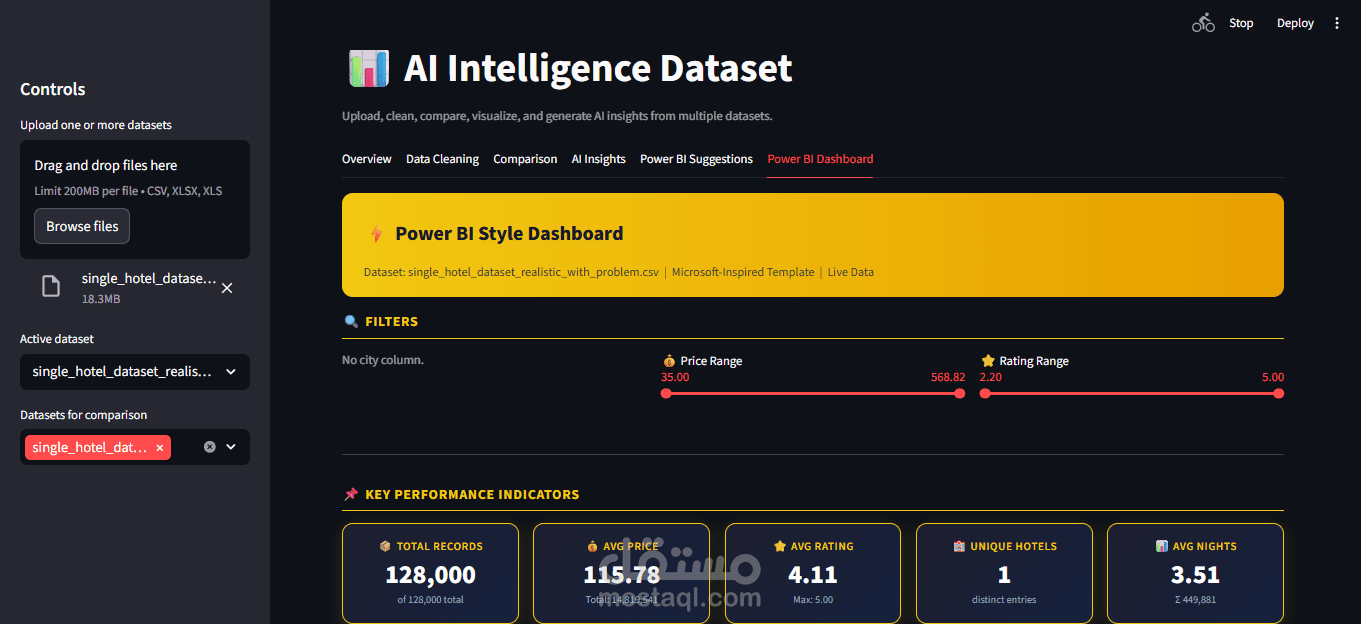Viewport: 1361px width, 624px height.
Task: Click the Price Range minimum slider handle
Action: (666, 394)
